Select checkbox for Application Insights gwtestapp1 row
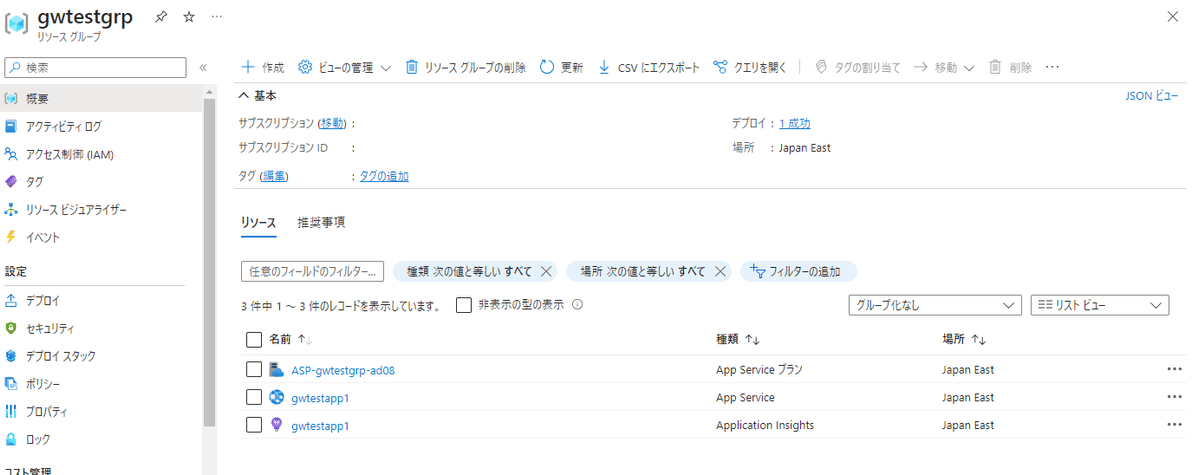1200x475 pixels. (x=253, y=425)
